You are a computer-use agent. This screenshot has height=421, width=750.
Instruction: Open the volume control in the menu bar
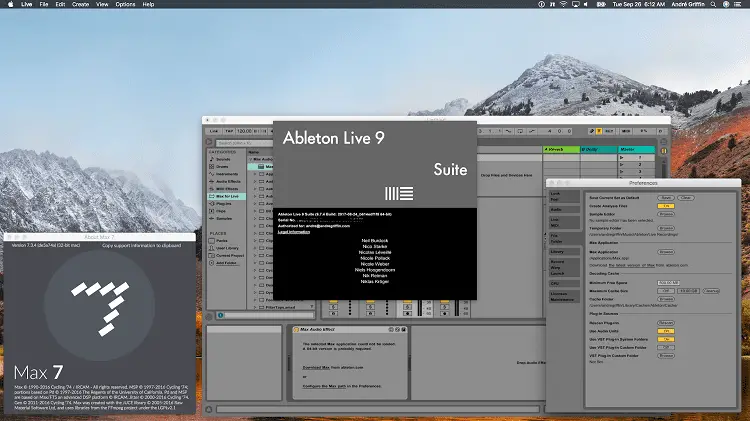click(x=586, y=4)
